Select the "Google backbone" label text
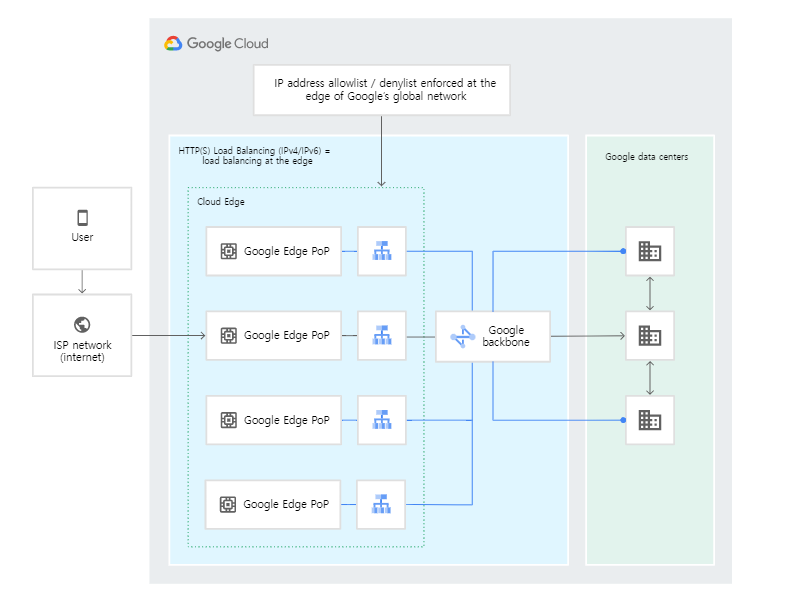This screenshot has height=590, width=798. pos(506,336)
